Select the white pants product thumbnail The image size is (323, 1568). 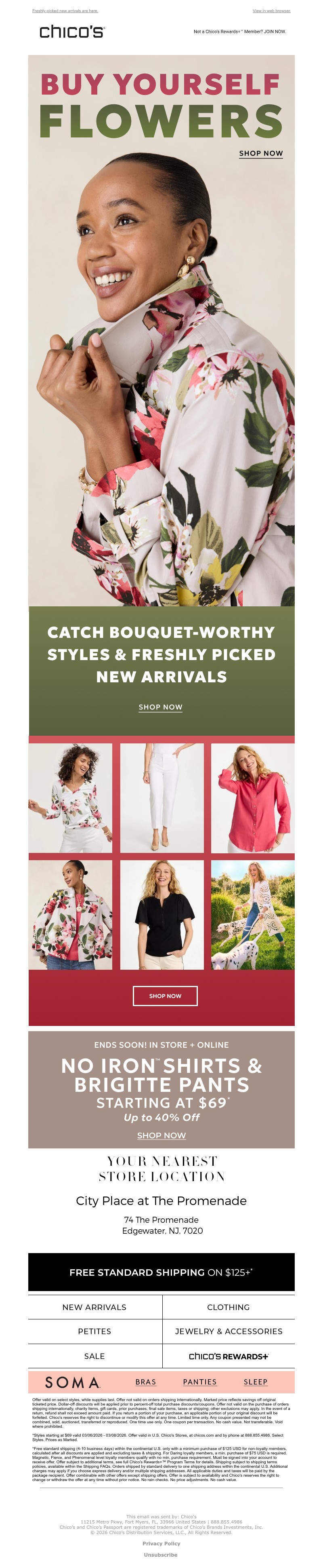pyautogui.click(x=162, y=798)
